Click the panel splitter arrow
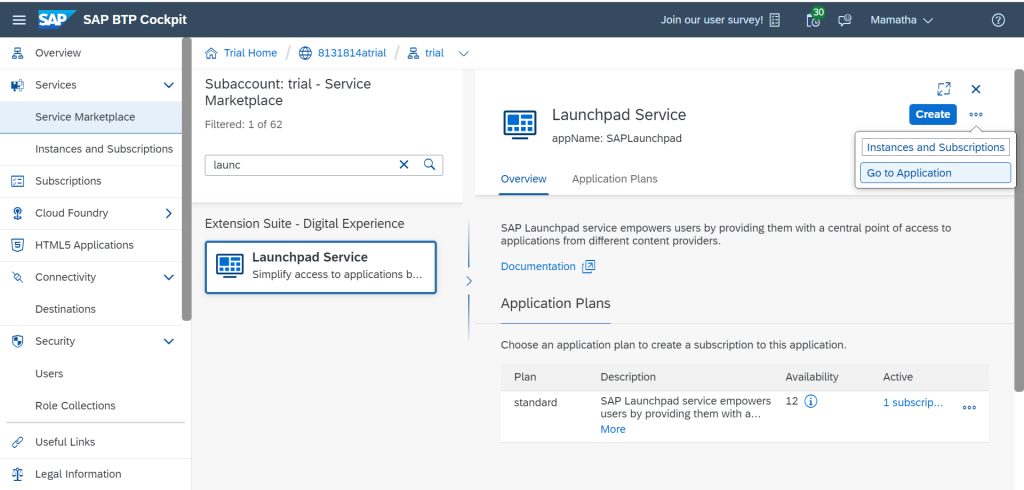Image resolution: width=1024 pixels, height=490 pixels. tap(468, 281)
